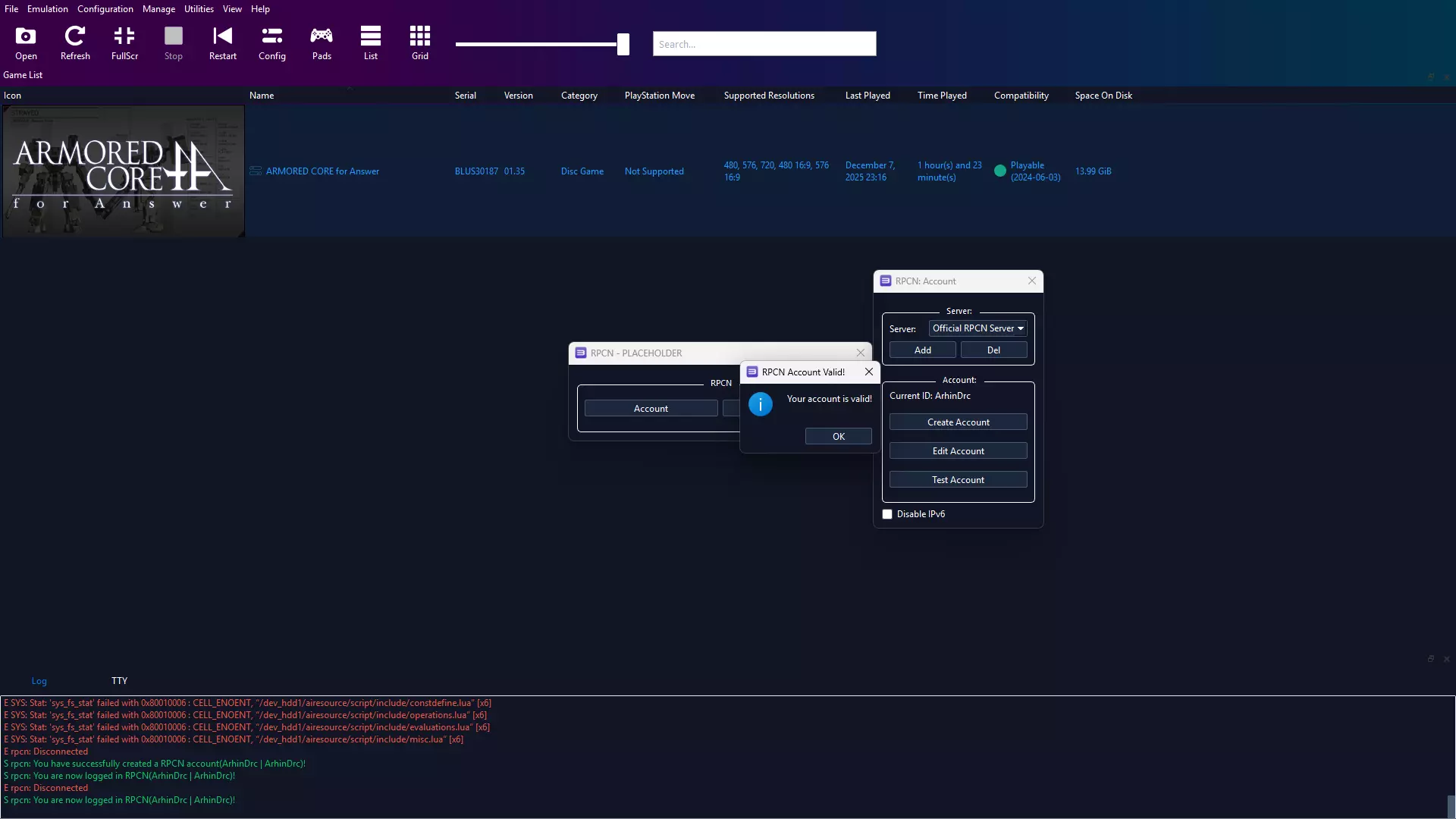Sort game list by Name column

(x=262, y=96)
